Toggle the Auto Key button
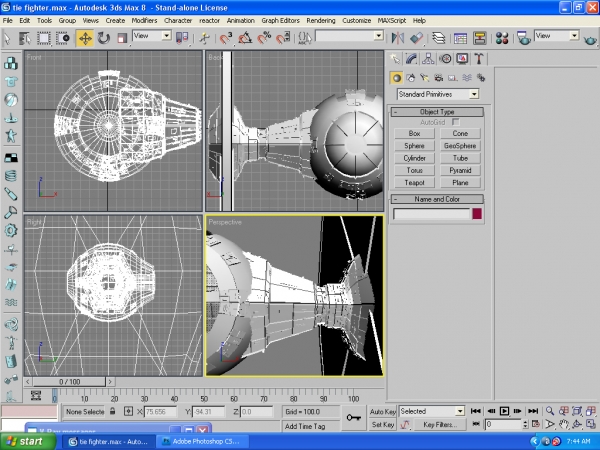The width and height of the screenshot is (600, 450). (x=382, y=412)
